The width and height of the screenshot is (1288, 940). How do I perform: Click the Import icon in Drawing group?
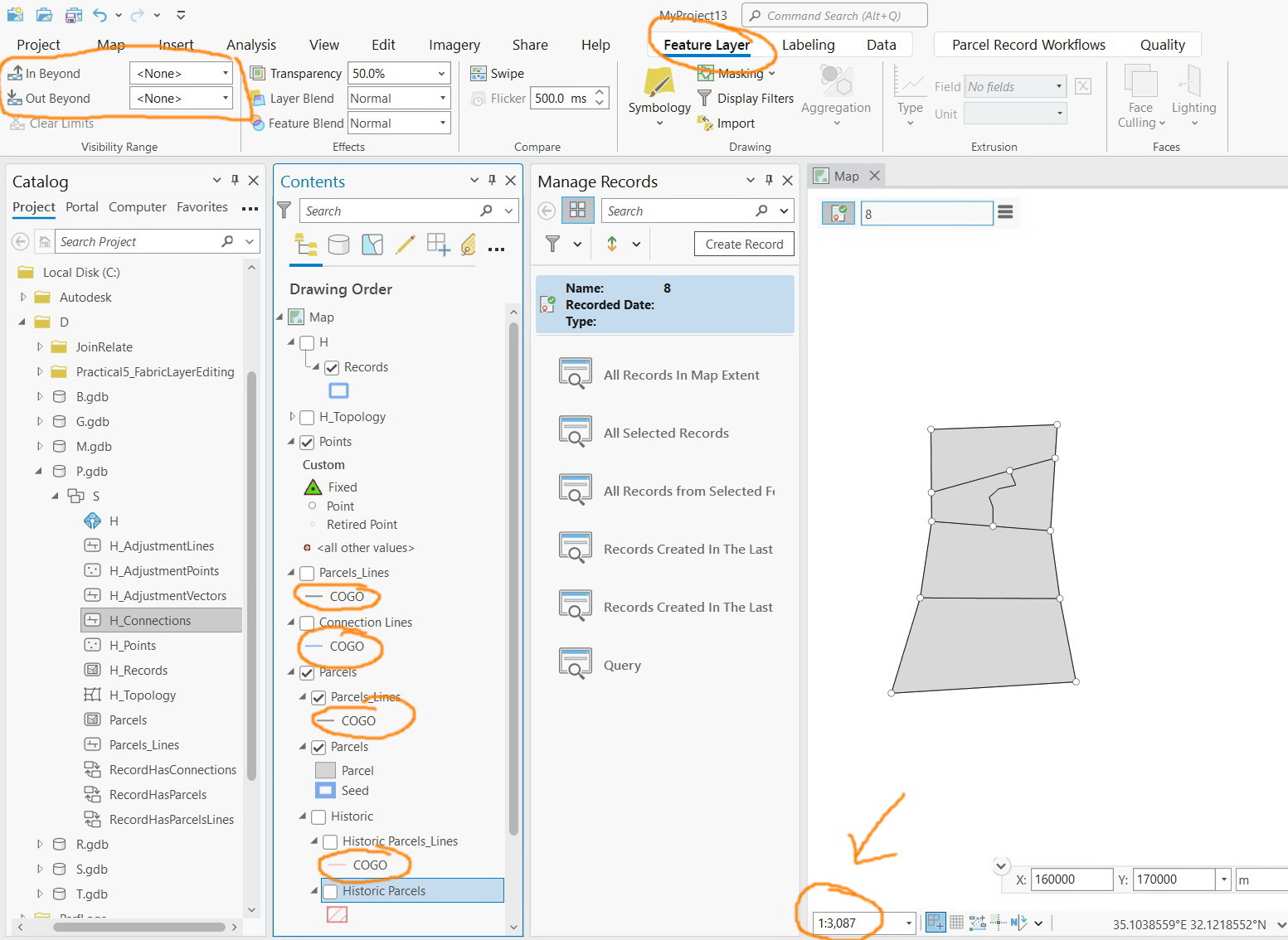pos(704,123)
